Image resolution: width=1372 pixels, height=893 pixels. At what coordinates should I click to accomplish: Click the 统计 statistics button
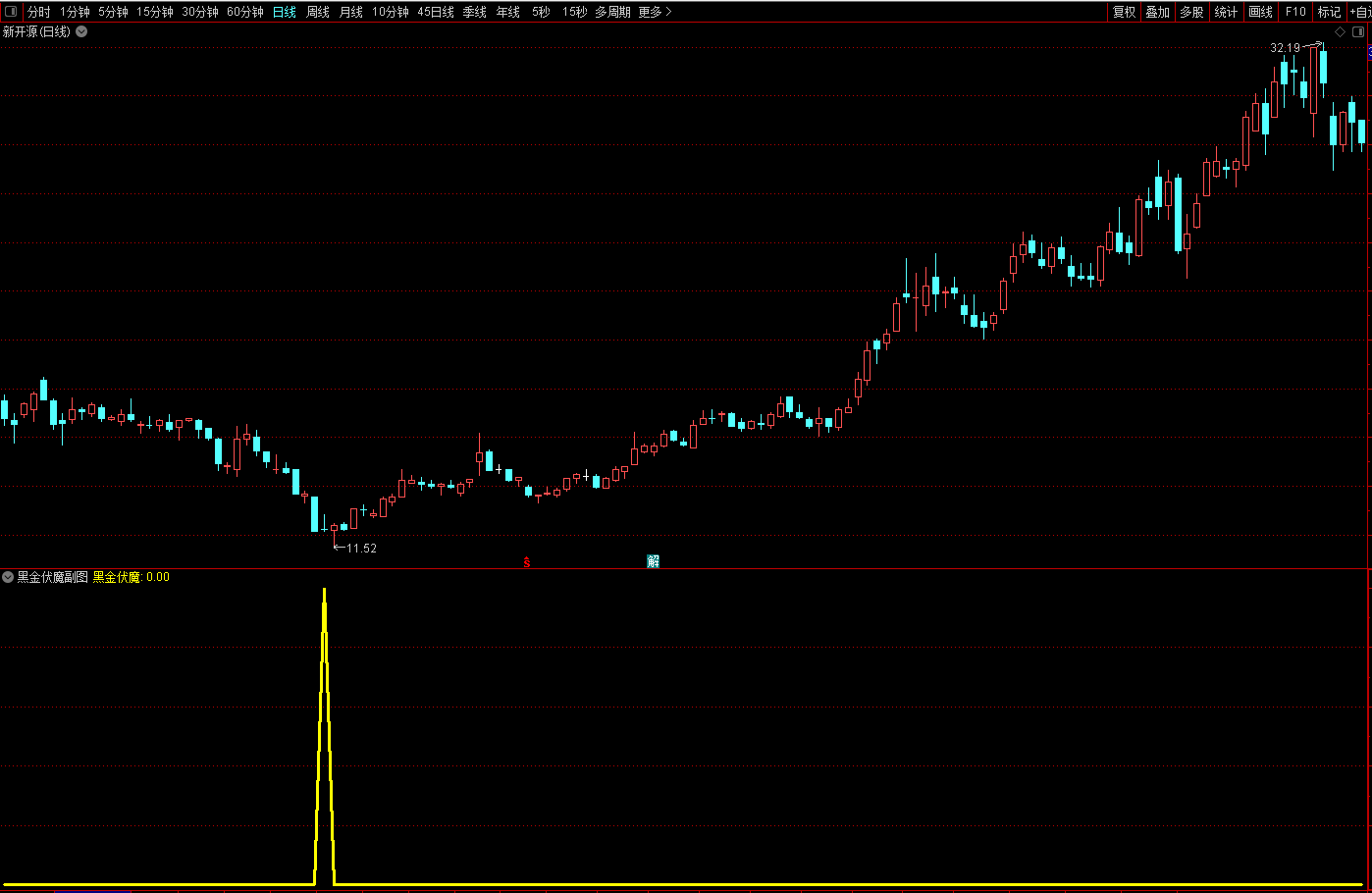pyautogui.click(x=1226, y=12)
